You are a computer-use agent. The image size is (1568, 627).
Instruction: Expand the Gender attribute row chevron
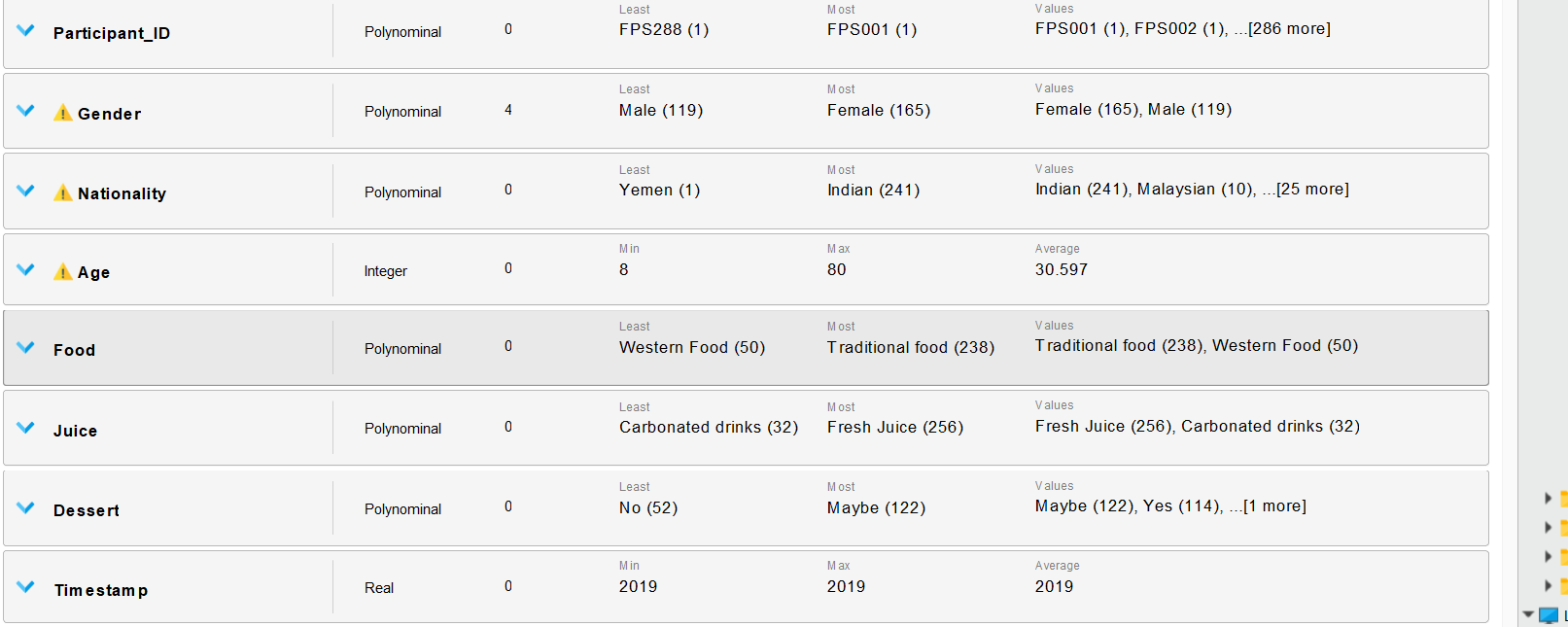click(x=26, y=111)
